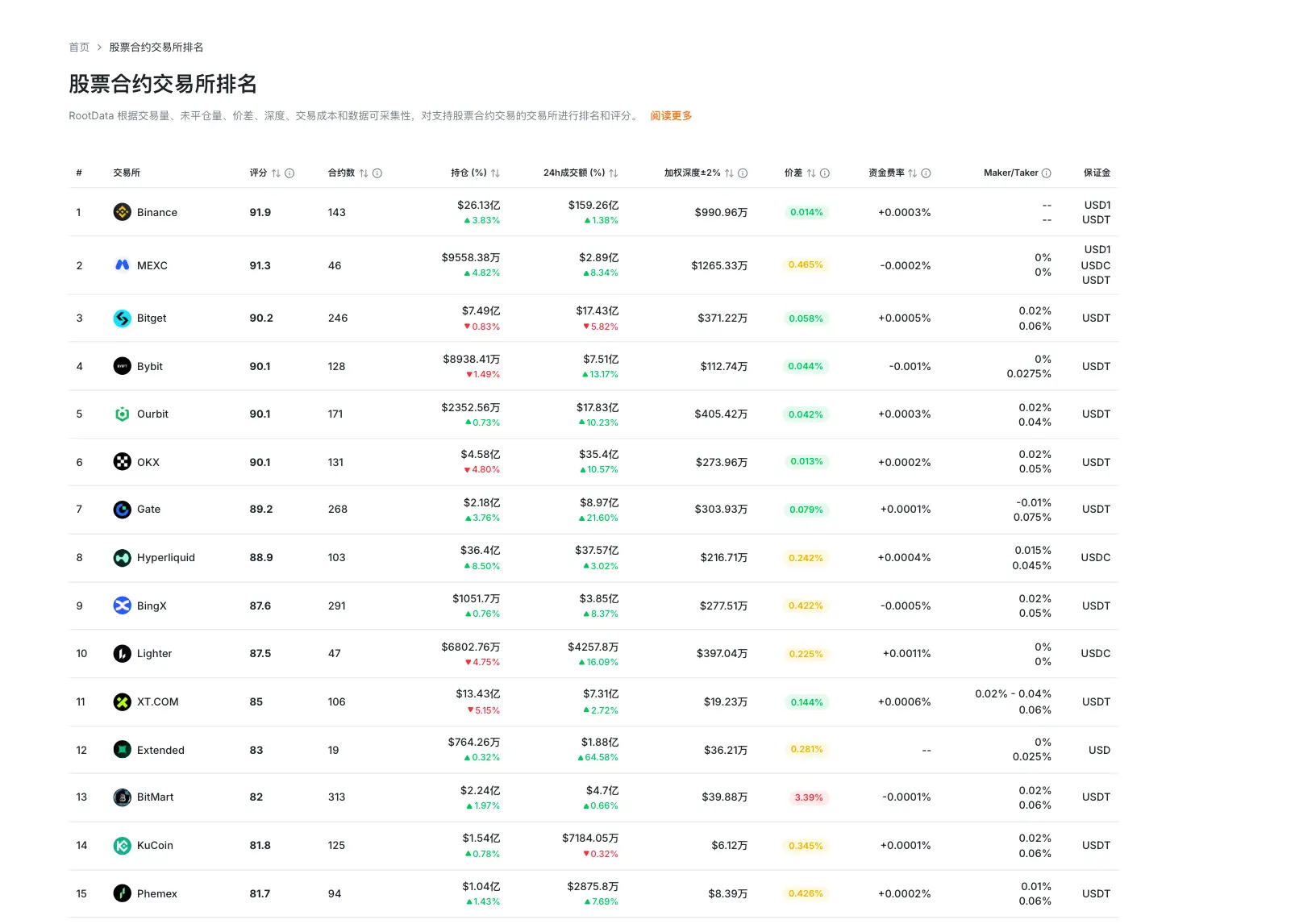The image size is (1295, 924).
Task: Open the XT.COM exchange name
Action: point(158,702)
